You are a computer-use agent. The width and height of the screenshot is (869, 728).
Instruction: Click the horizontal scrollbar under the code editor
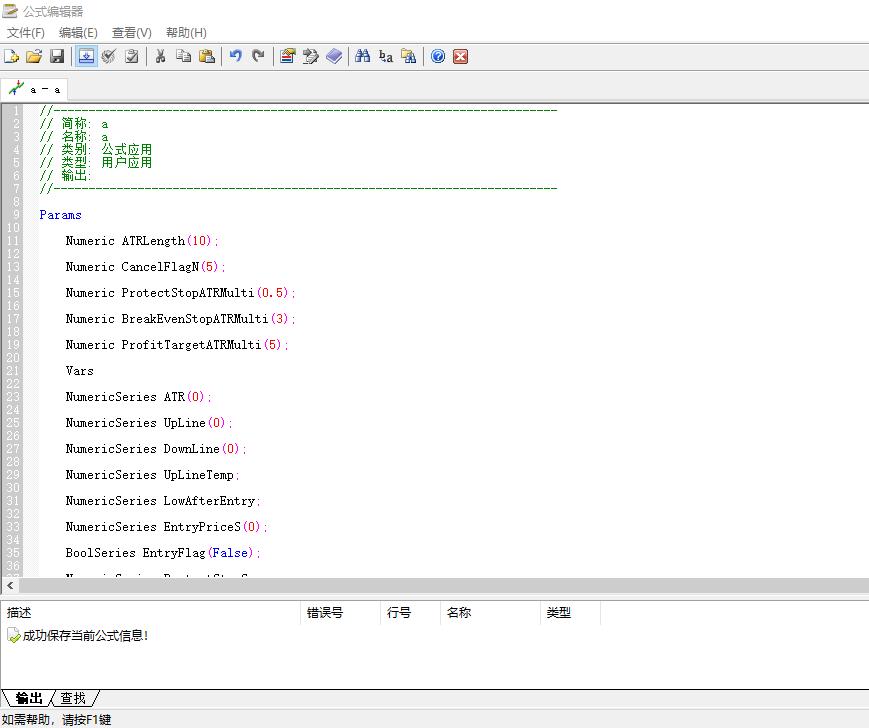point(440,585)
